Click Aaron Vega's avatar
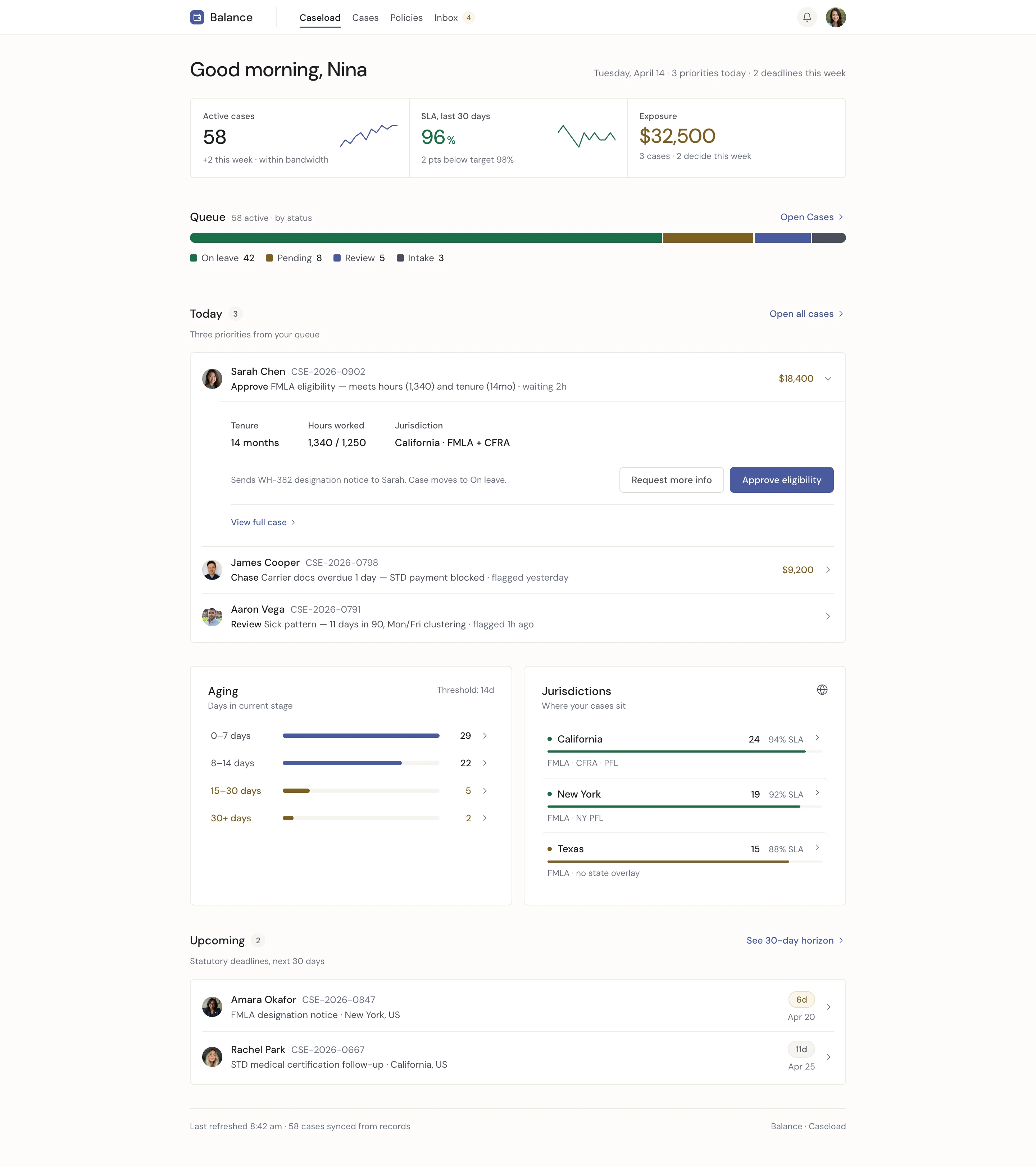The image size is (1036, 1167). point(212,616)
